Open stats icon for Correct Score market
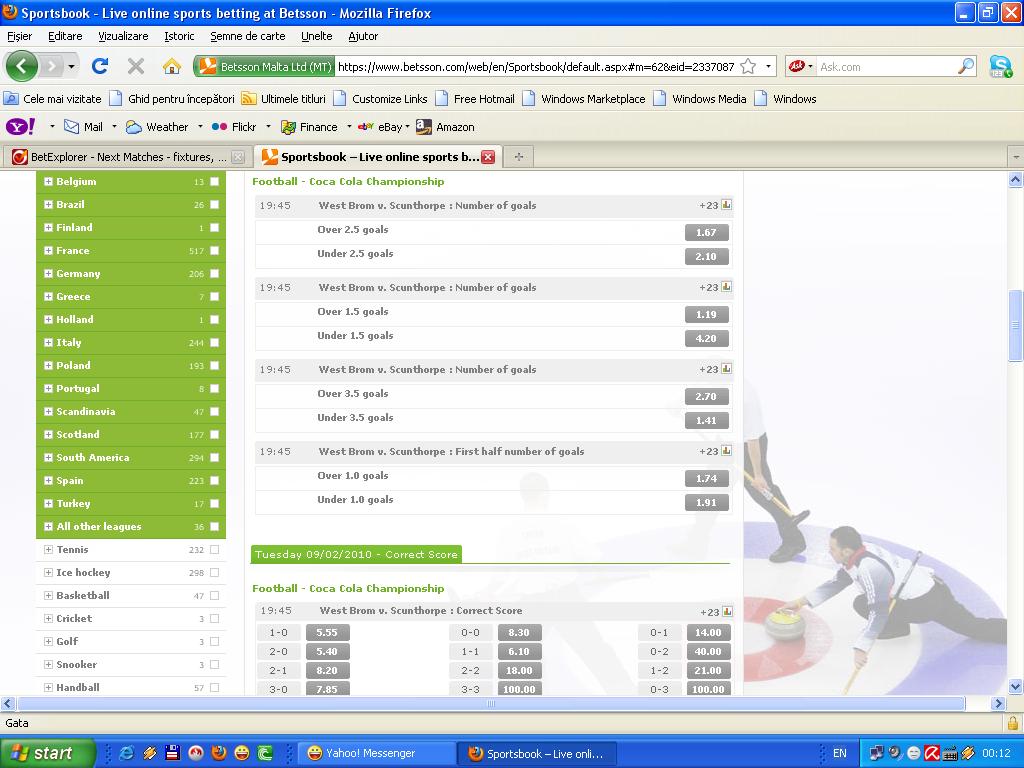Screen dimensions: 1024x768 (x=727, y=611)
